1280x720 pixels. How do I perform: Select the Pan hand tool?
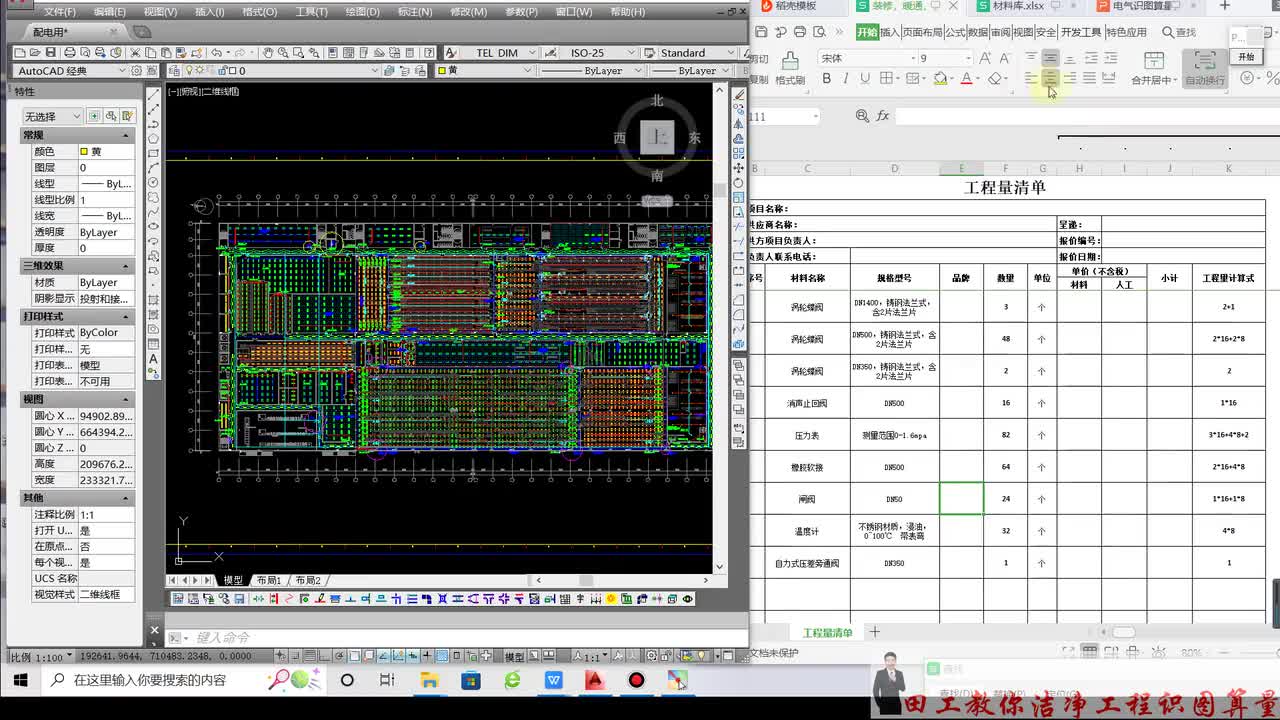tap(268, 53)
